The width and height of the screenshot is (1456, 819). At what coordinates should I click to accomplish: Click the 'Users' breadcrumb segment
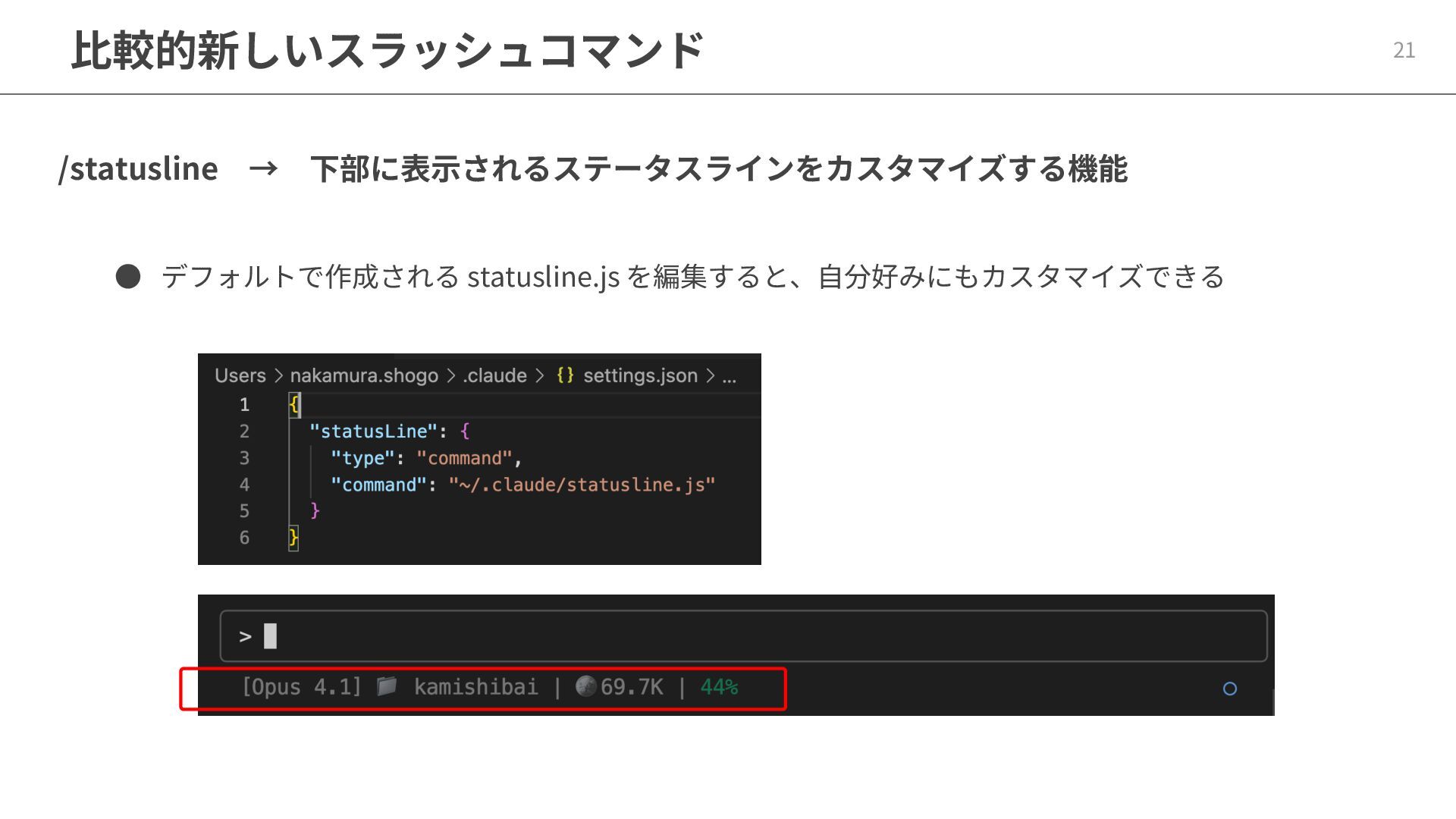pyautogui.click(x=240, y=375)
